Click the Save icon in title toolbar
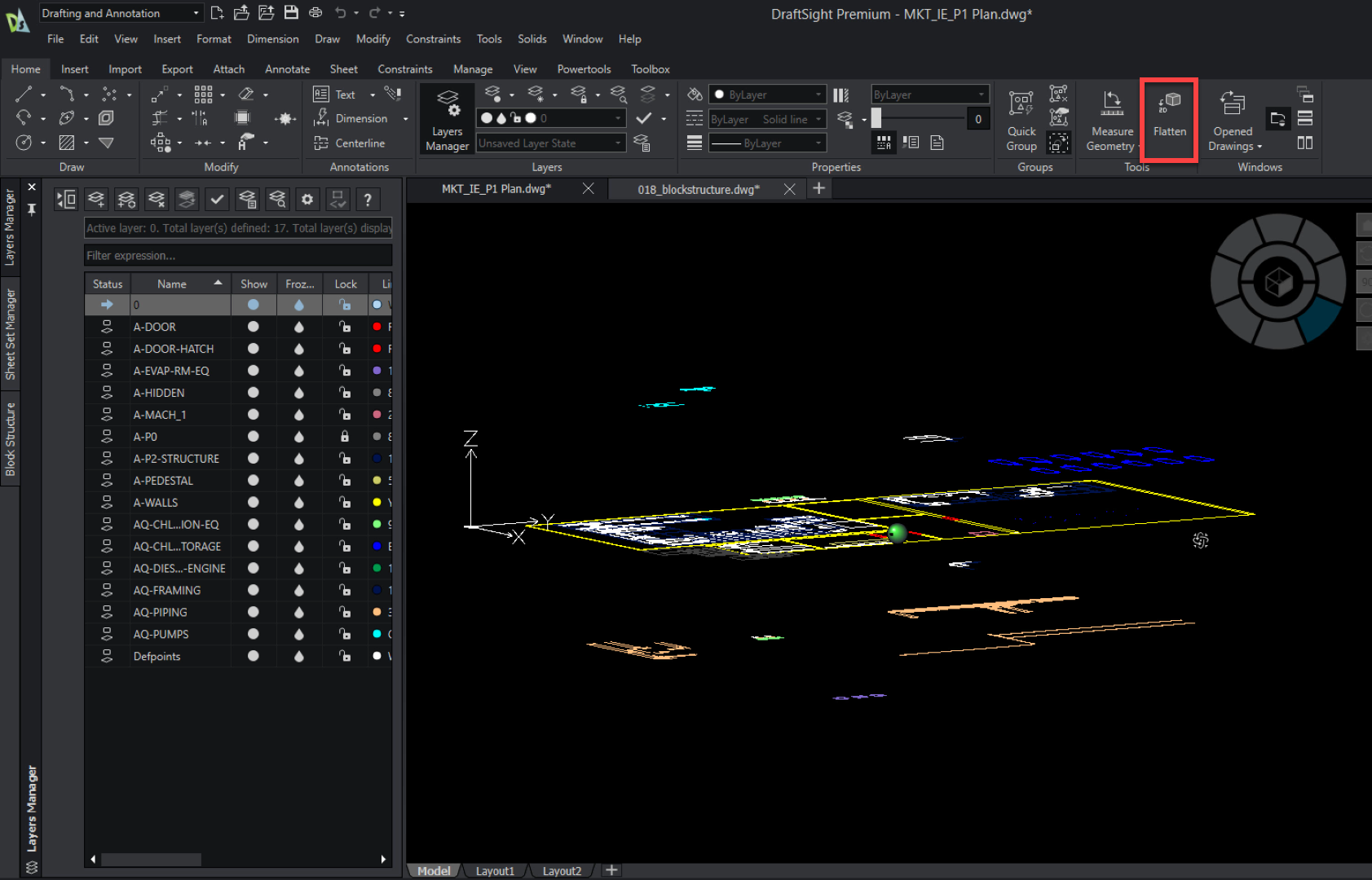 pos(291,12)
